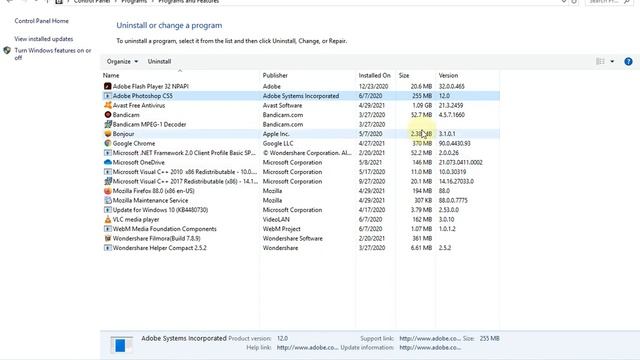Select the Google Chrome name text
Screen dimensions: 640x360
pyautogui.click(x=134, y=143)
